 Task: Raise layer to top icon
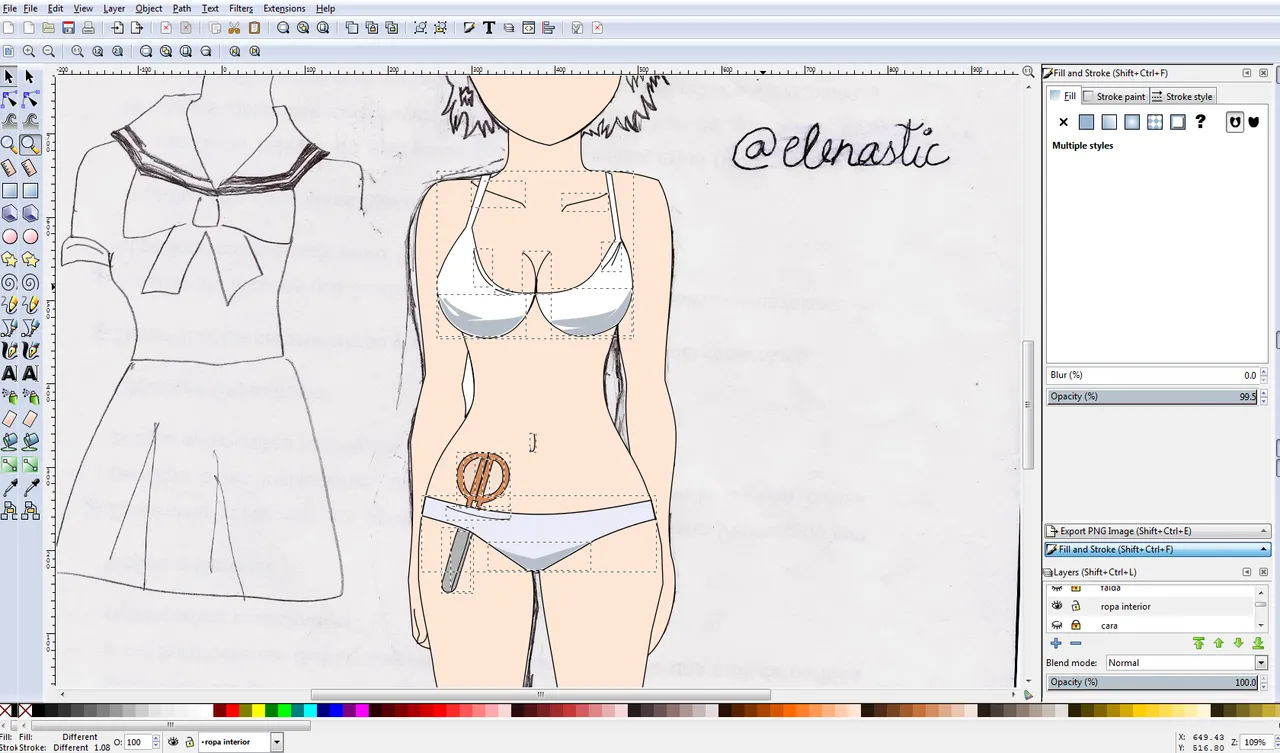coord(1198,643)
